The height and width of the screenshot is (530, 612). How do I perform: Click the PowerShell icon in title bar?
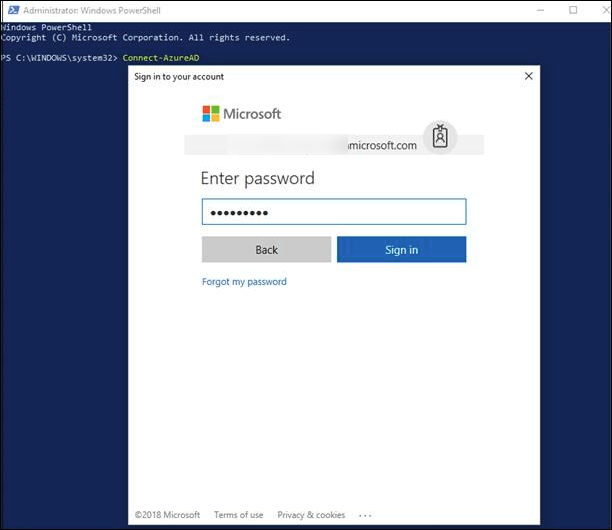(13, 10)
